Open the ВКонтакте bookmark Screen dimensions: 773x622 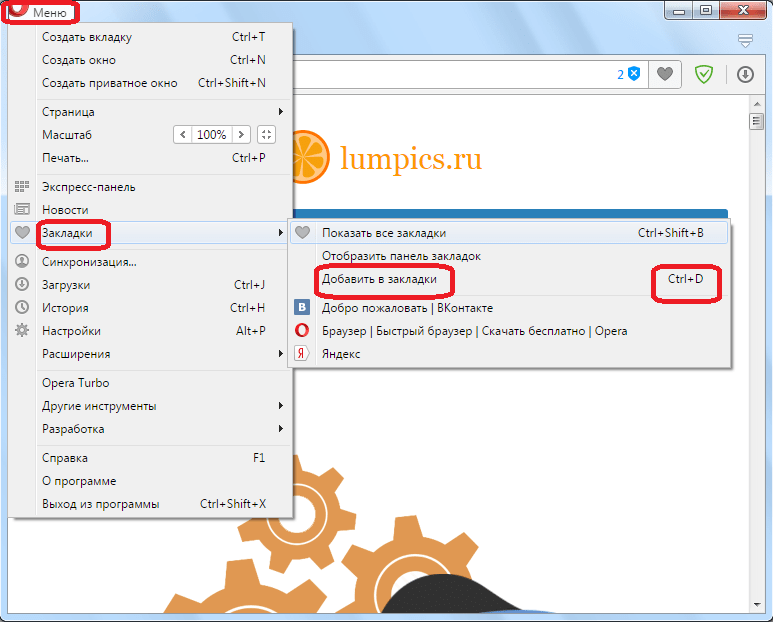(509, 308)
